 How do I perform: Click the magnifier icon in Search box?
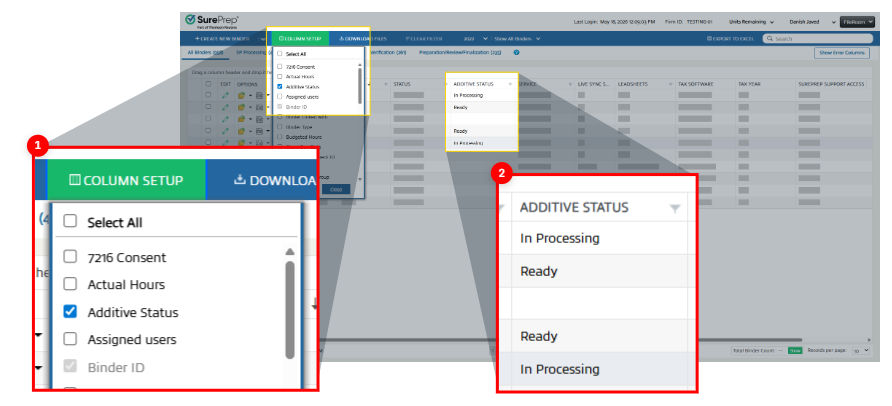tap(770, 39)
